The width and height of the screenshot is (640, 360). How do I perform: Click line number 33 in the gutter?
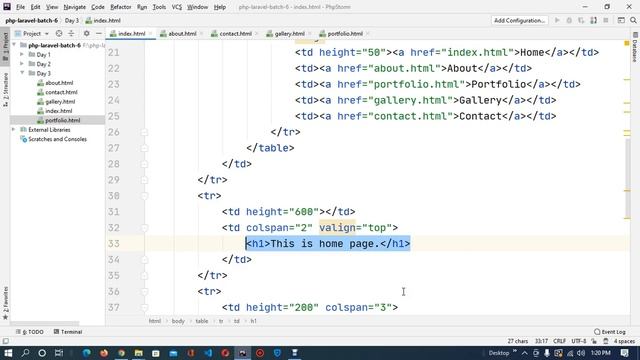[114, 244]
